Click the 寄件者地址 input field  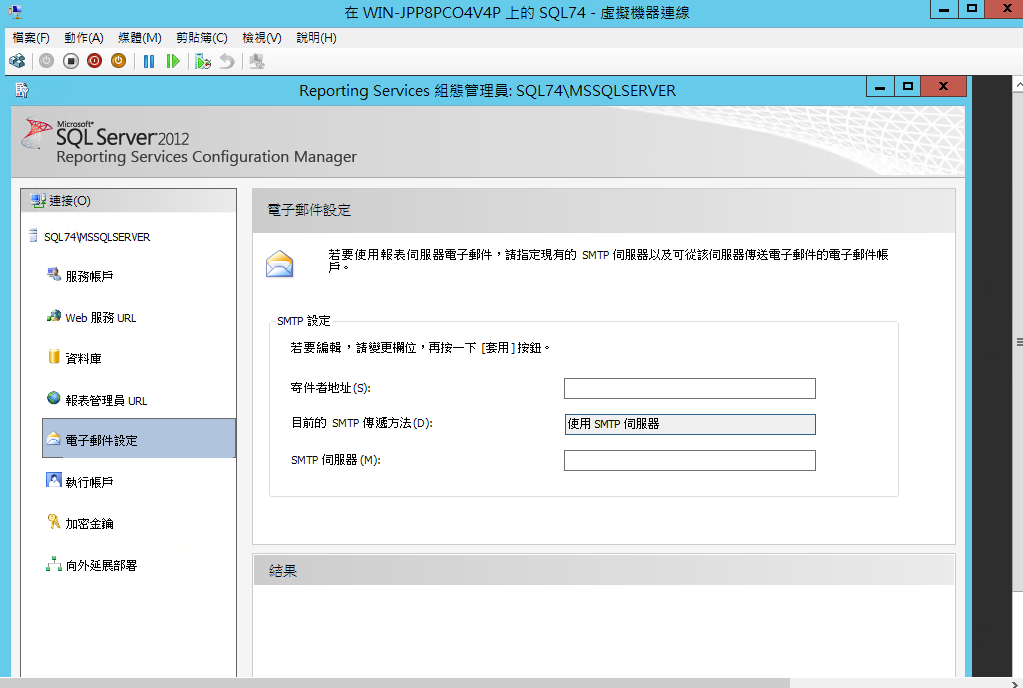(x=690, y=388)
